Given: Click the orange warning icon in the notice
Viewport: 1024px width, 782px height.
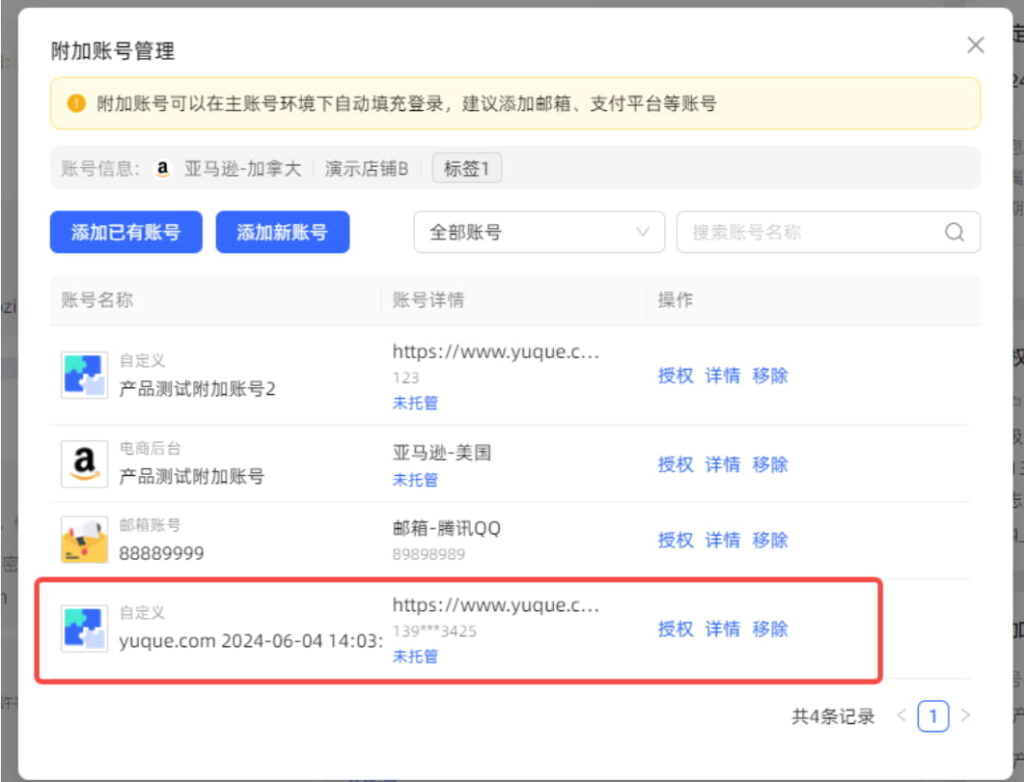Looking at the screenshot, I should [76, 103].
